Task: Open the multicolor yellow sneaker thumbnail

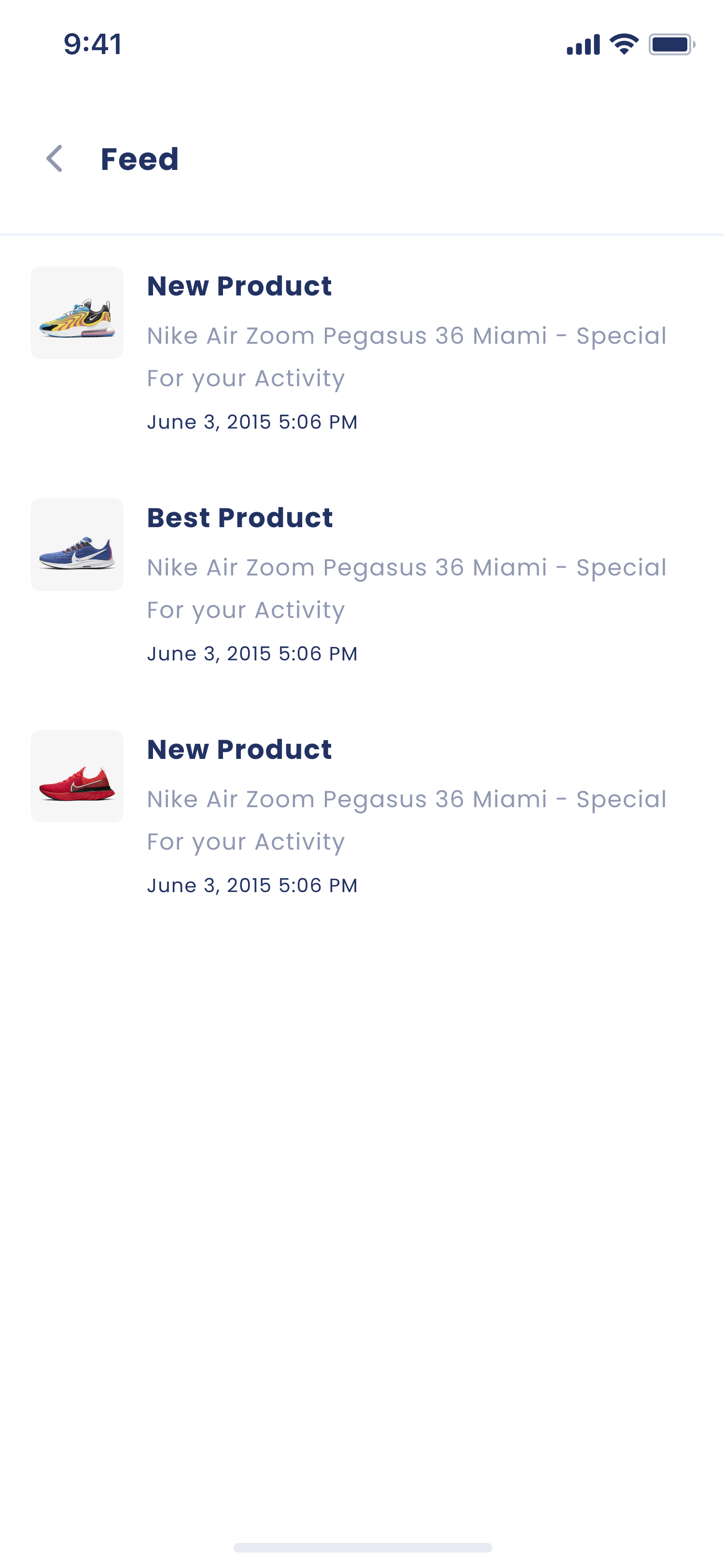Action: click(x=77, y=313)
